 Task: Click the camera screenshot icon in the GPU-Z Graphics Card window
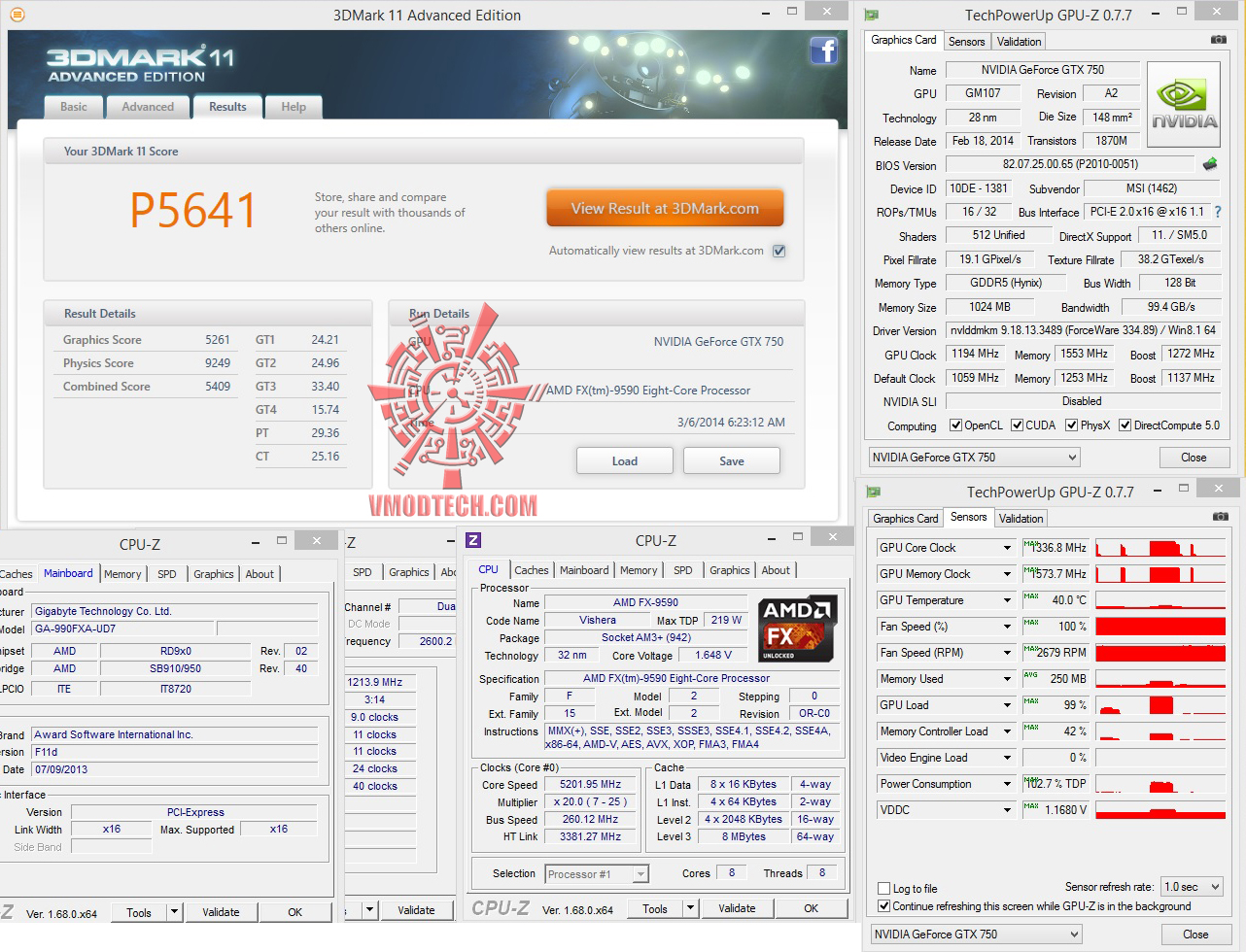pyautogui.click(x=1218, y=40)
